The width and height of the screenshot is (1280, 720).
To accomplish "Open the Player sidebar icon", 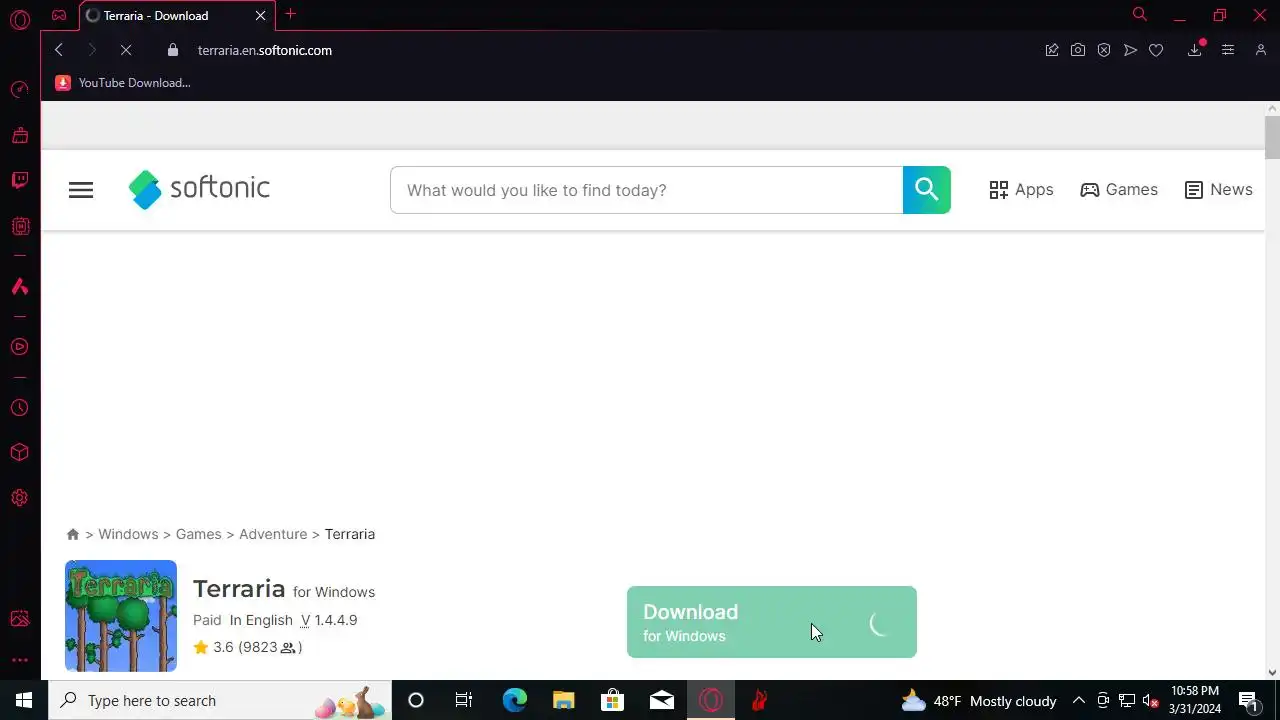I will click(19, 347).
